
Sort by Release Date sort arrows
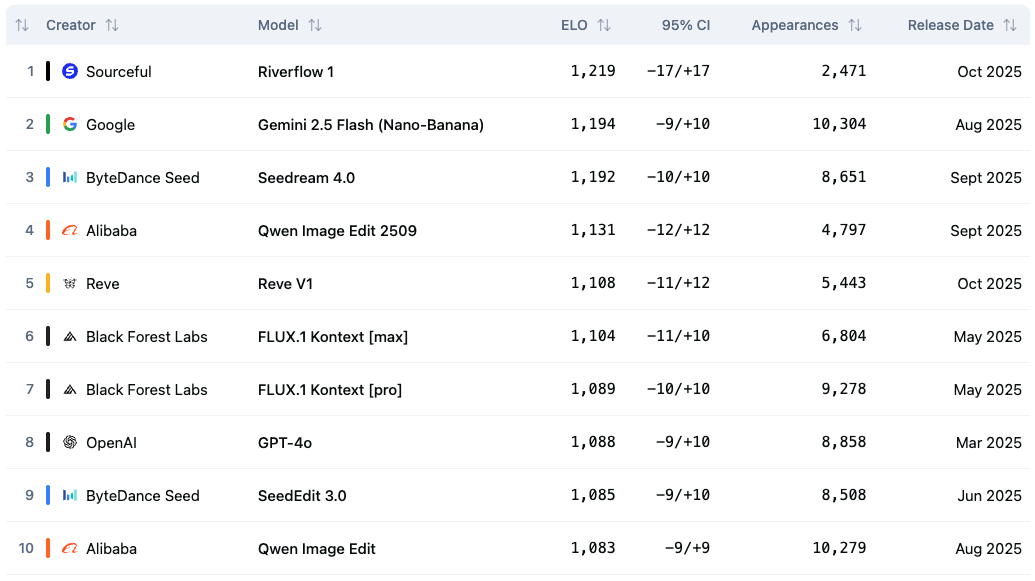pos(1010,25)
